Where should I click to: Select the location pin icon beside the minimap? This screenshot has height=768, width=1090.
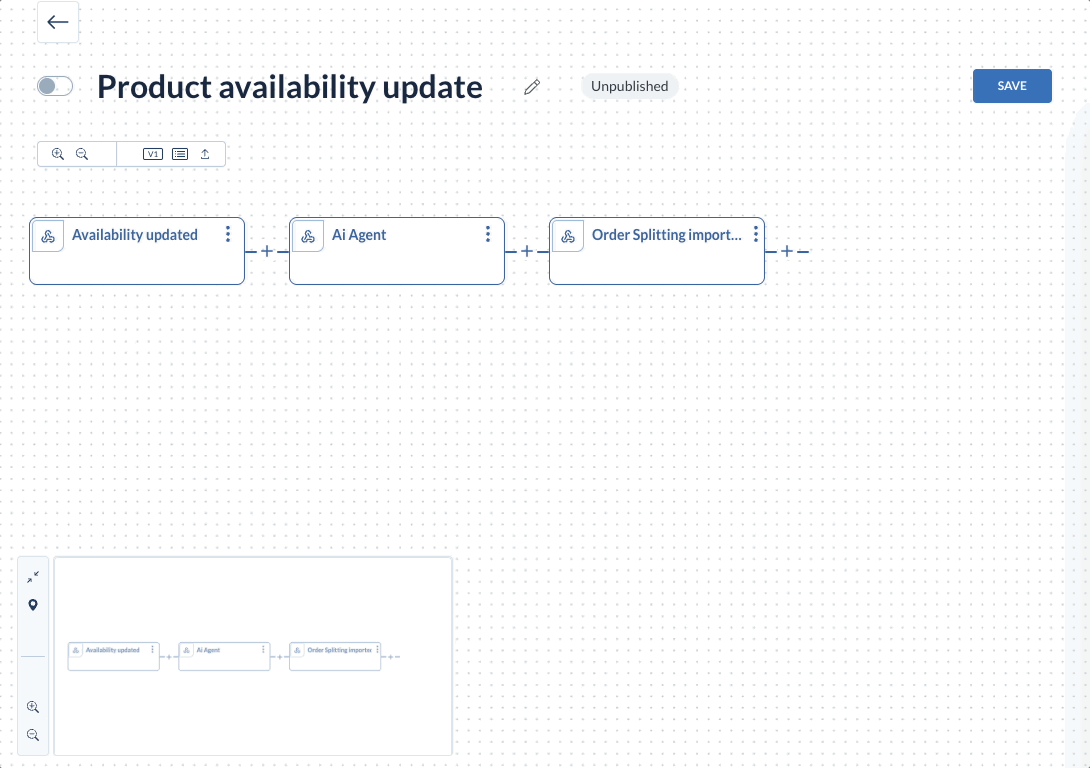[x=33, y=605]
